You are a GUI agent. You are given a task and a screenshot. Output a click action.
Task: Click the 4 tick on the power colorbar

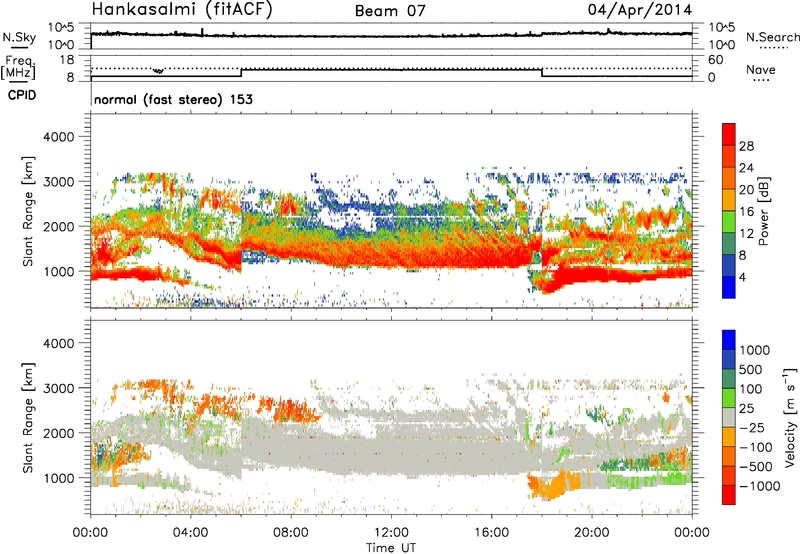pos(742,278)
